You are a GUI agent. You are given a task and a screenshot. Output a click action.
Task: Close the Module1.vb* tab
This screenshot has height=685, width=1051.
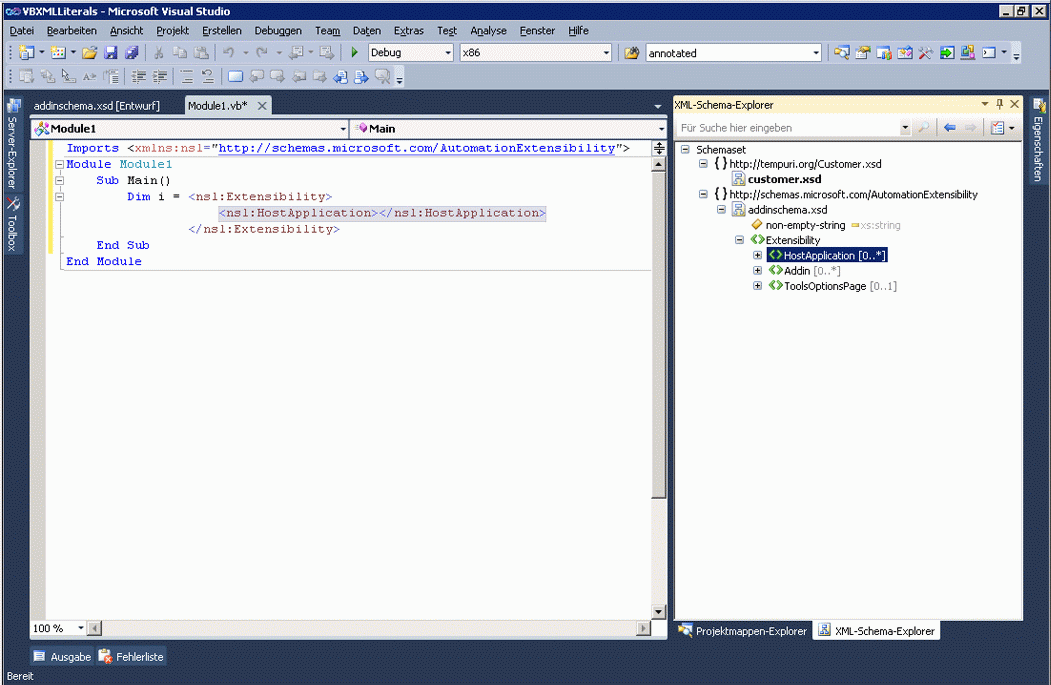pos(262,106)
